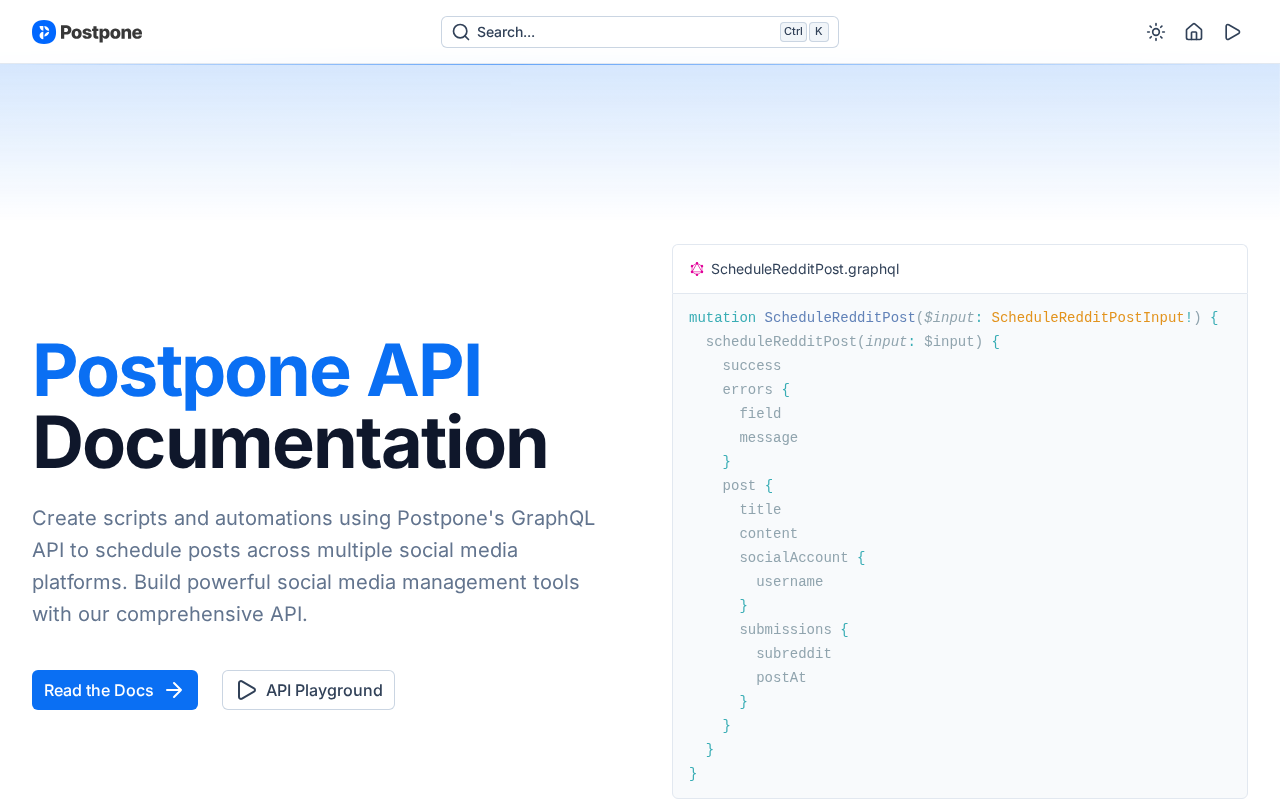Click the Read the Docs button
The image size is (1280, 800).
115,690
